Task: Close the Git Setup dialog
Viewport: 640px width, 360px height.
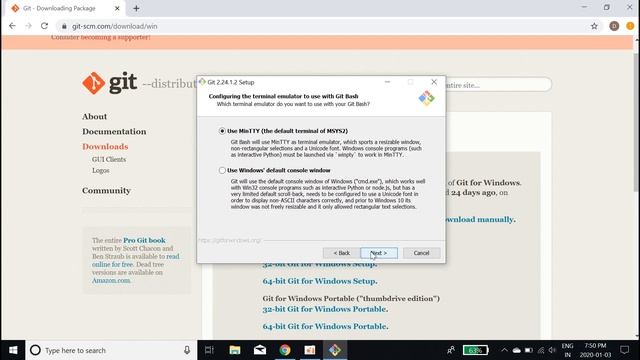Action: tap(434, 82)
